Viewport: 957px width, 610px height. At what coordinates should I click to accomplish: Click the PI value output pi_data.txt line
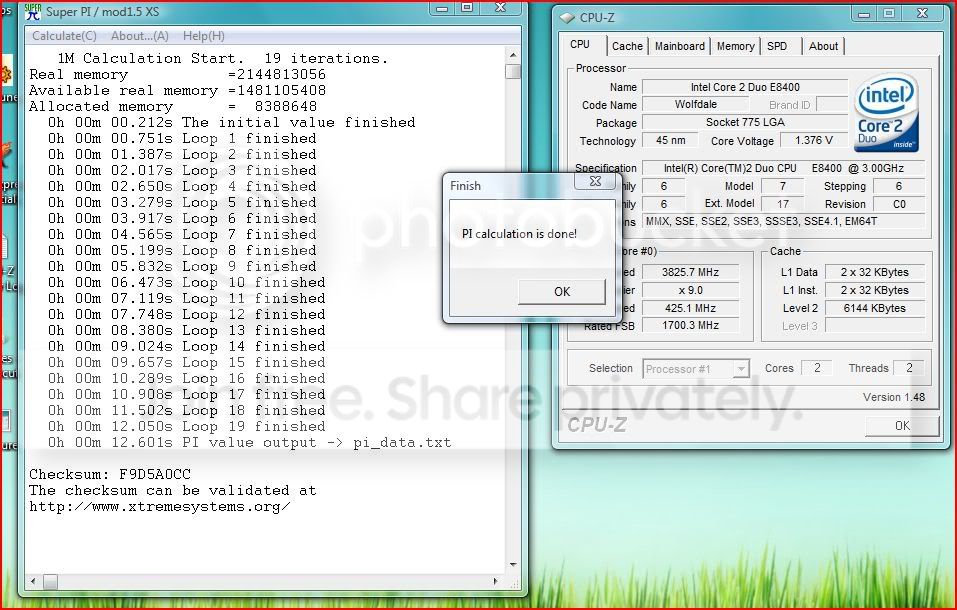(x=250, y=443)
